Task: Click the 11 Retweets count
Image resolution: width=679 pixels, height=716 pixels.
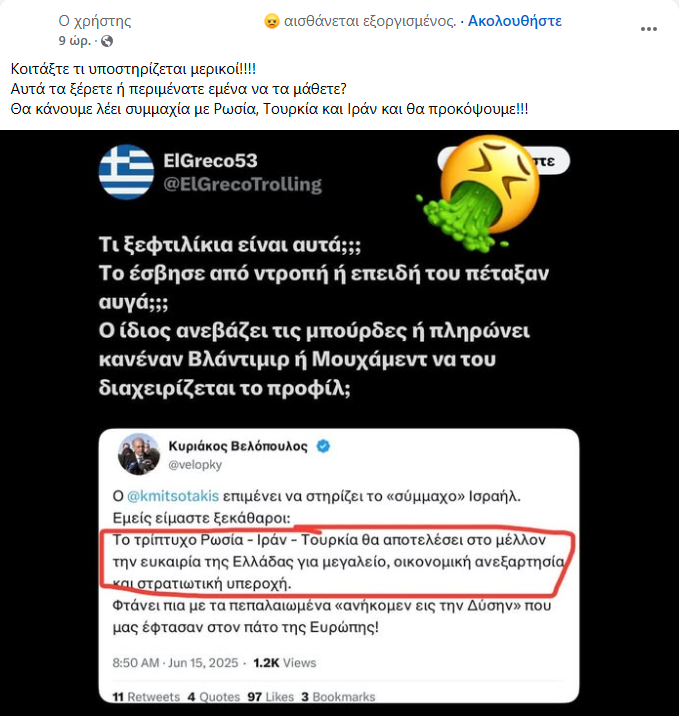Action: coord(146,697)
